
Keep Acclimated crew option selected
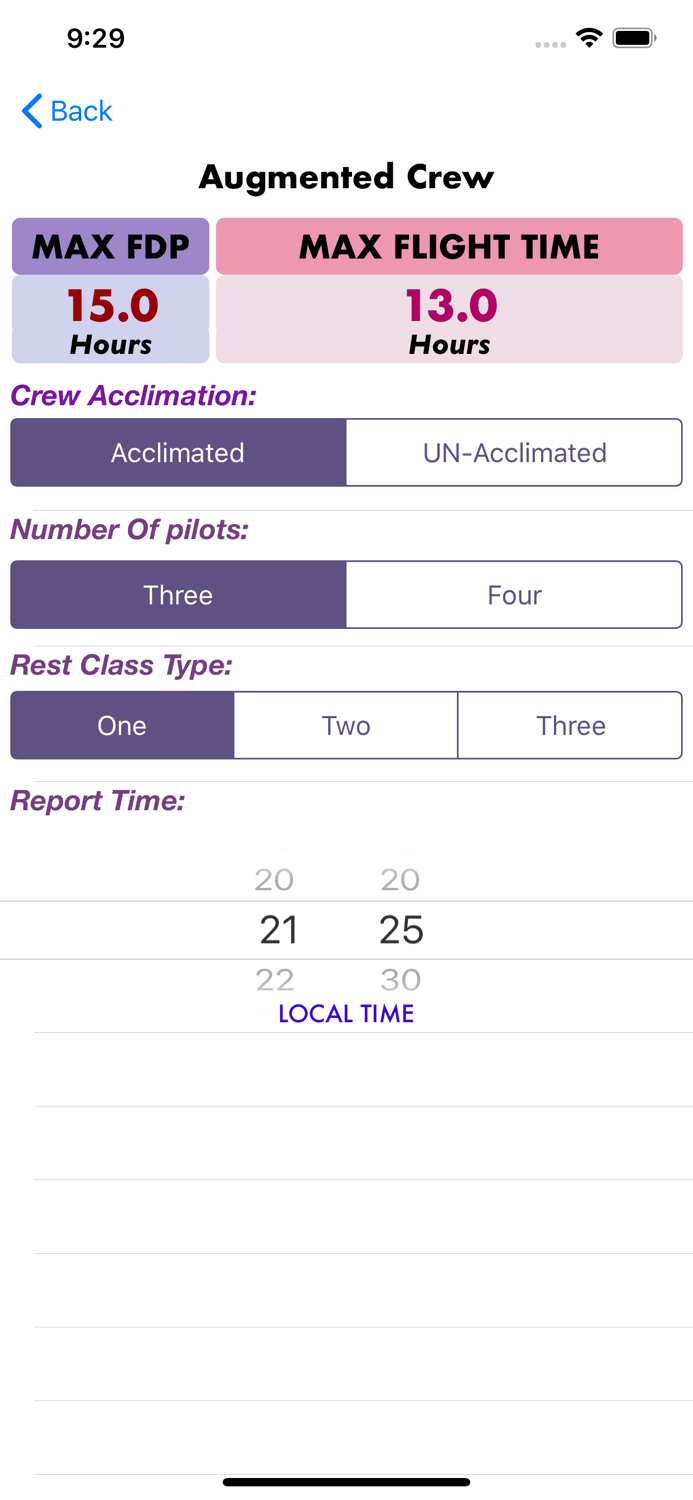tap(178, 452)
